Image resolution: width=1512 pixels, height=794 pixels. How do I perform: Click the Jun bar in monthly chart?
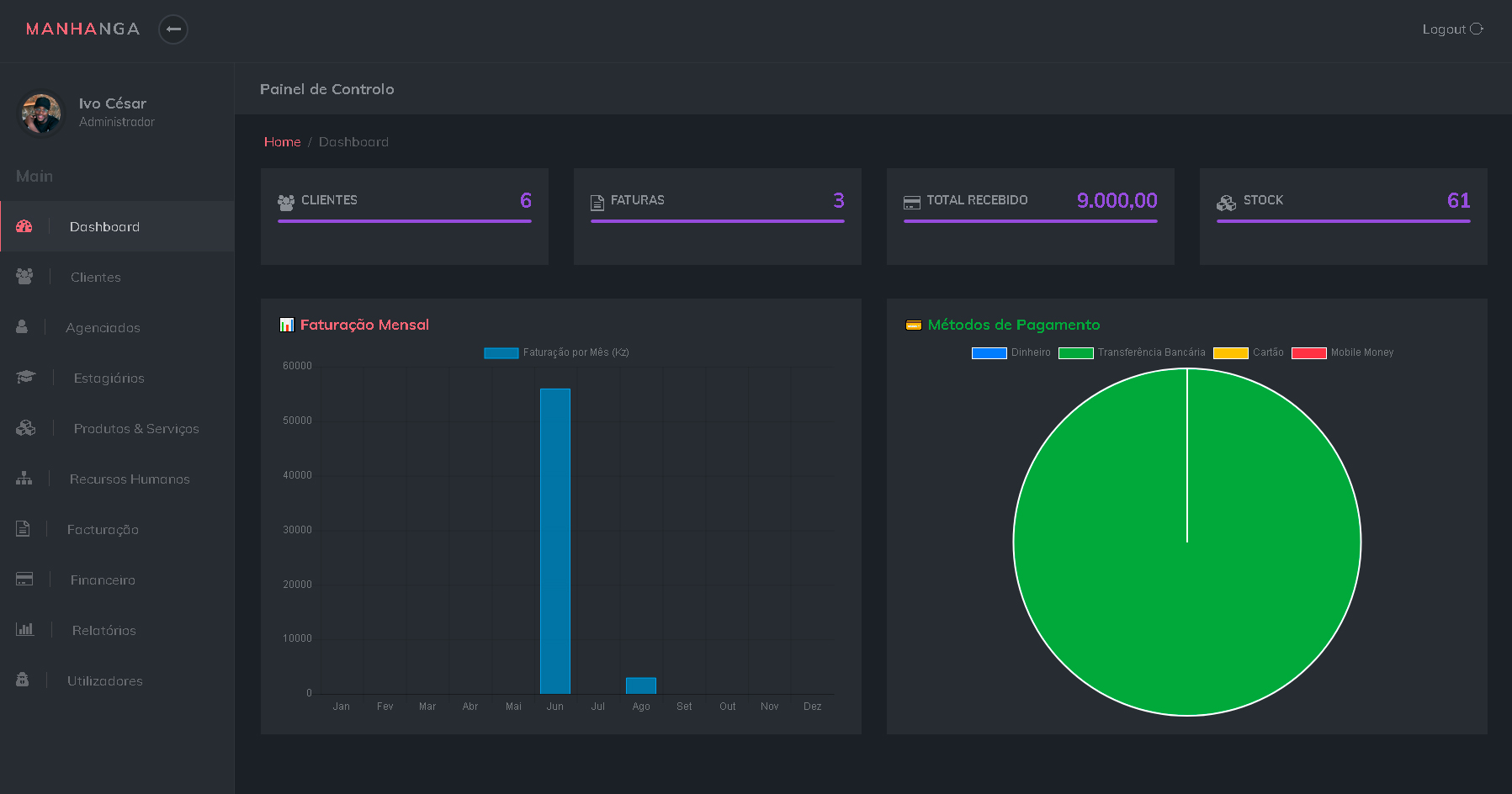(555, 541)
